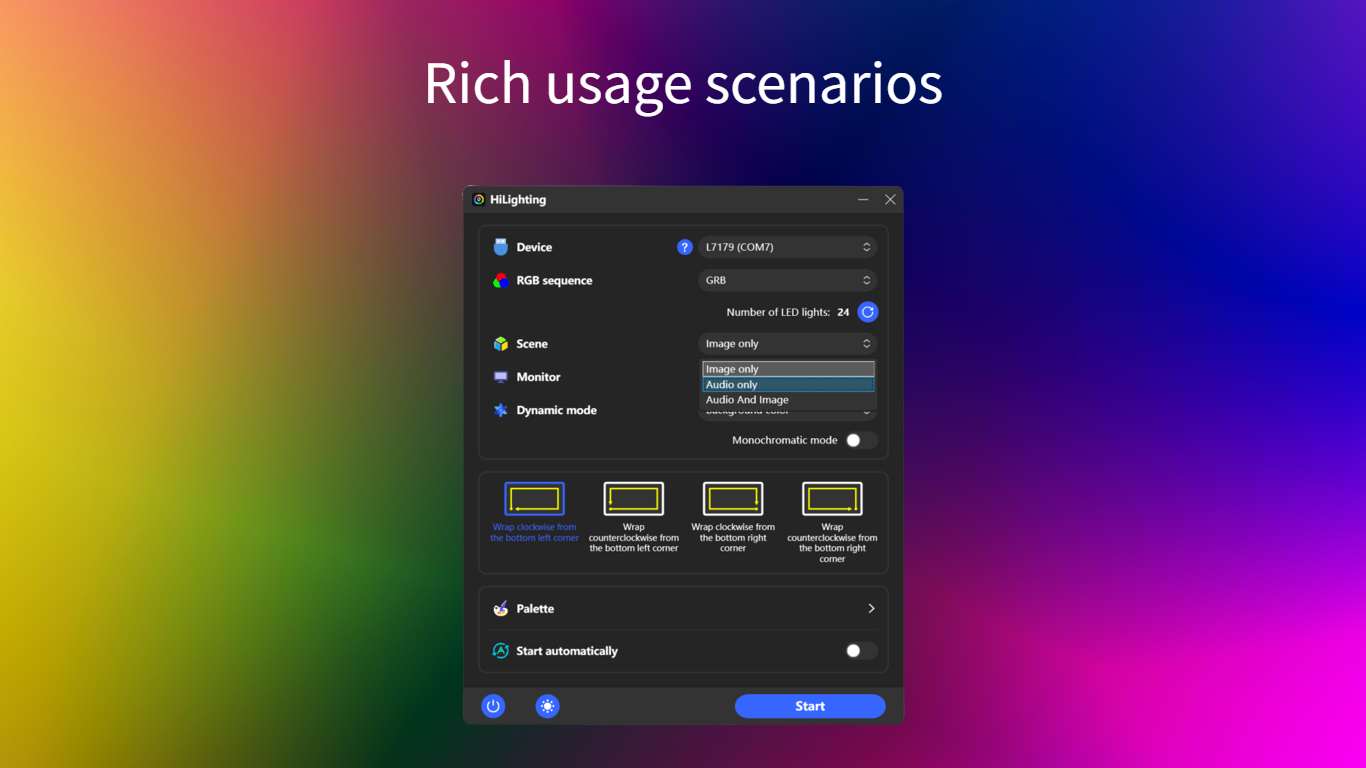This screenshot has height=768, width=1366.
Task: Click the brightness adjustment icon
Action: pyautogui.click(x=547, y=706)
